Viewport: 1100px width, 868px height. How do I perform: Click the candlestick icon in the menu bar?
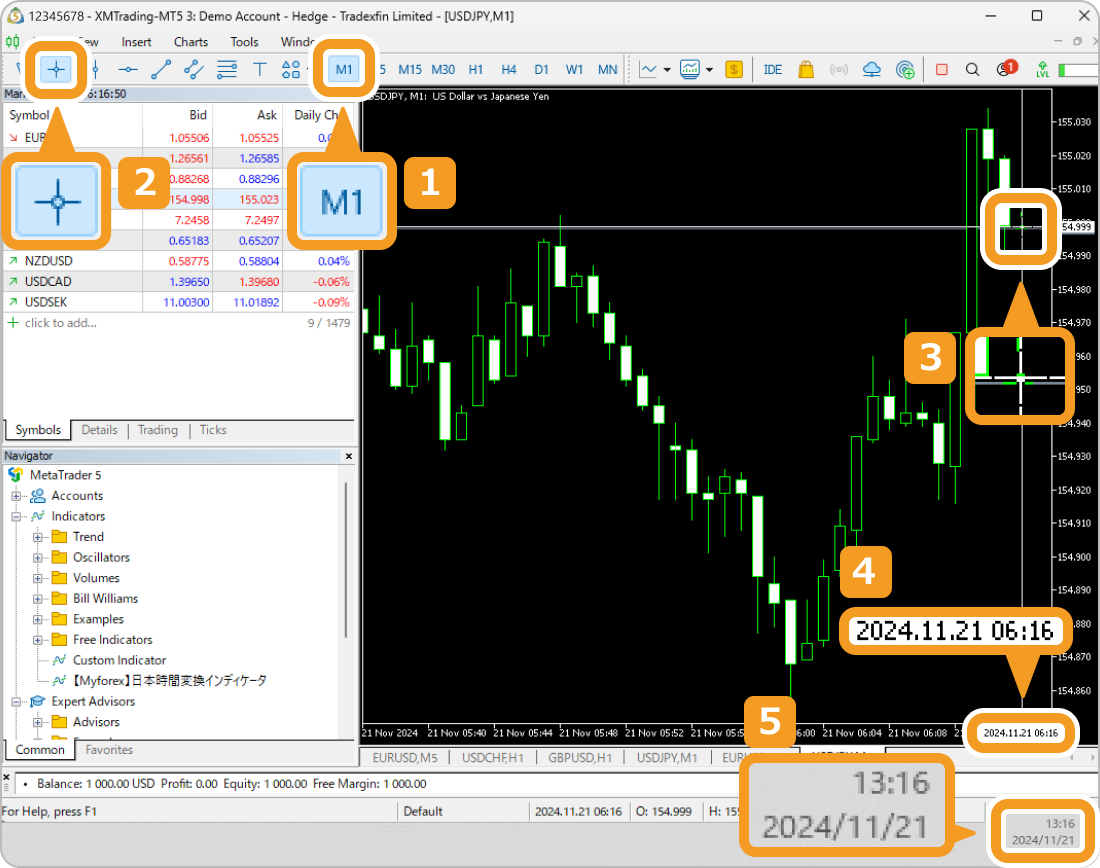(x=13, y=41)
